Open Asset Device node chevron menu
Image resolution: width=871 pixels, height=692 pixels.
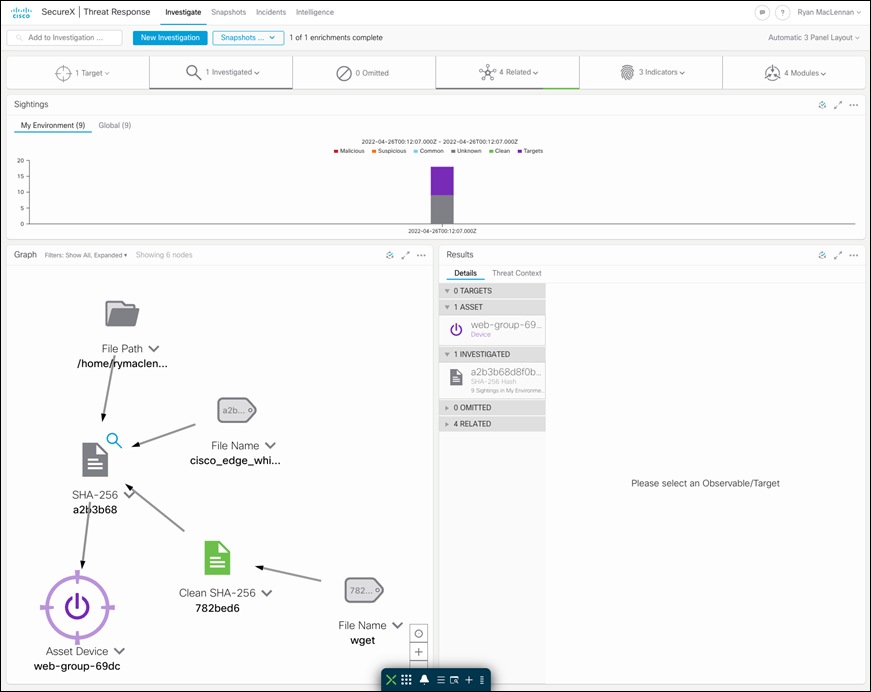click(x=119, y=651)
